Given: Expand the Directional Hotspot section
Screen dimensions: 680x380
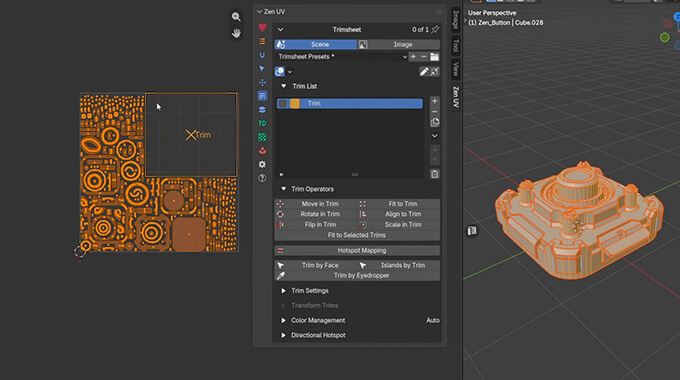Looking at the screenshot, I should click(x=284, y=335).
